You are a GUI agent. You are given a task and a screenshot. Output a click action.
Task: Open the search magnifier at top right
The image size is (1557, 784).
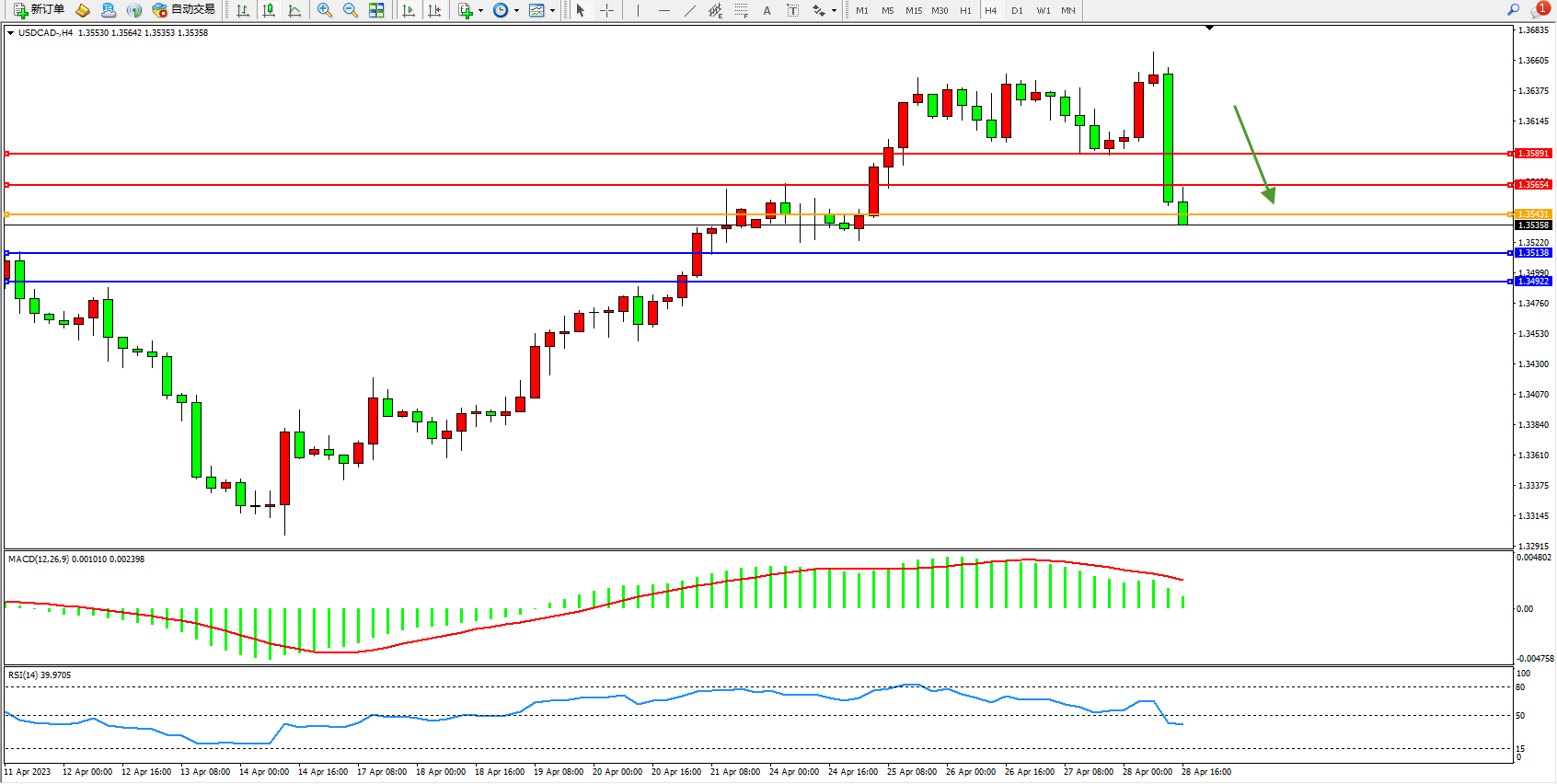click(x=1513, y=10)
